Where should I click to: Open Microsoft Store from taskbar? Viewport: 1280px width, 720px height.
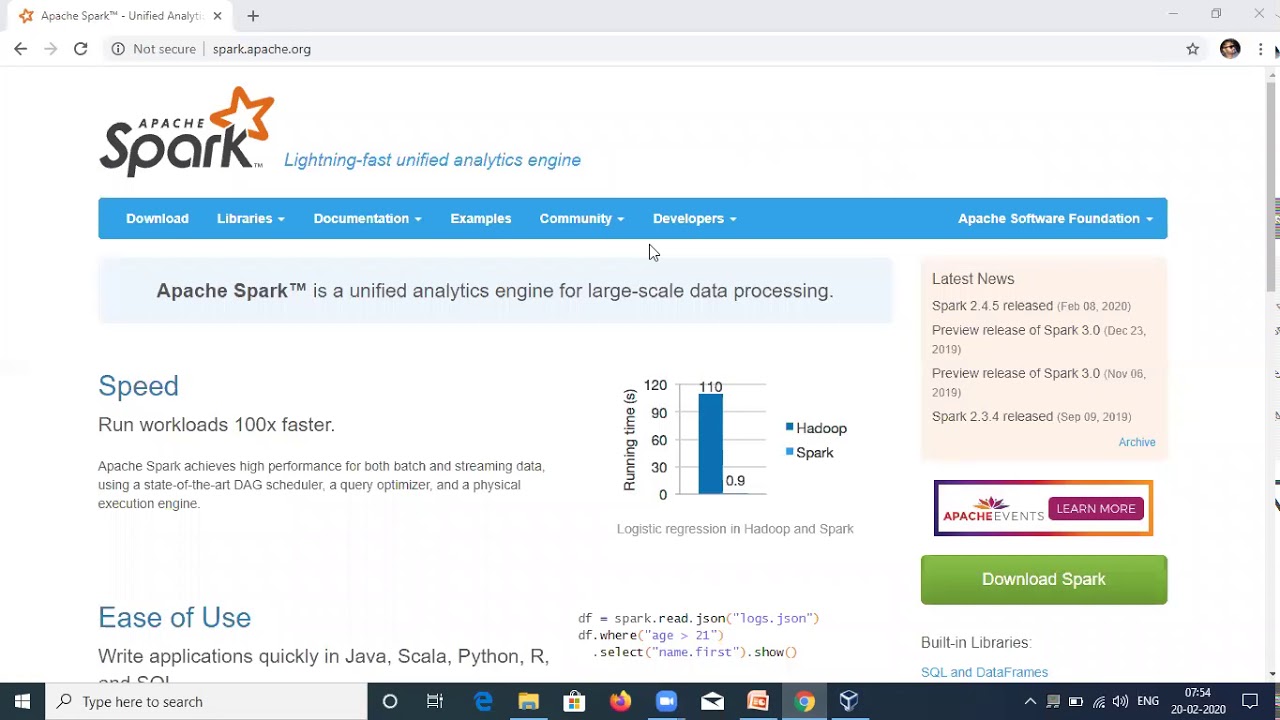point(574,701)
